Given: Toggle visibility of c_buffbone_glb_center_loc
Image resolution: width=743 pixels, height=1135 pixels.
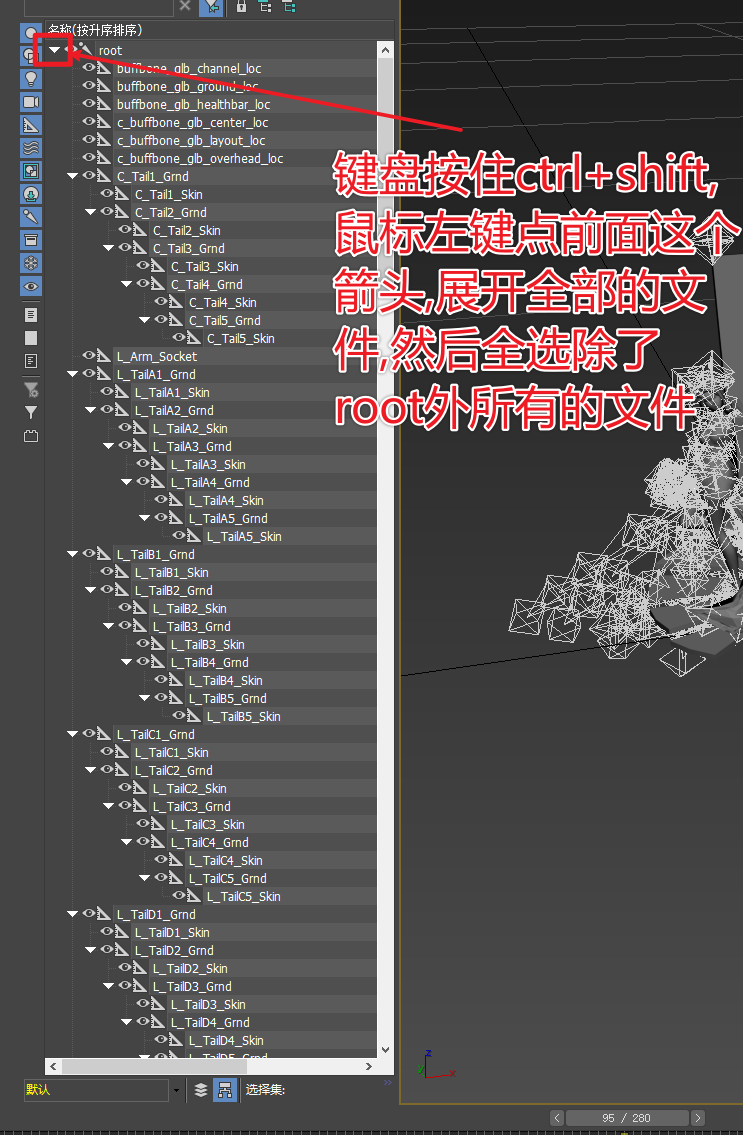Looking at the screenshot, I should pyautogui.click(x=88, y=122).
